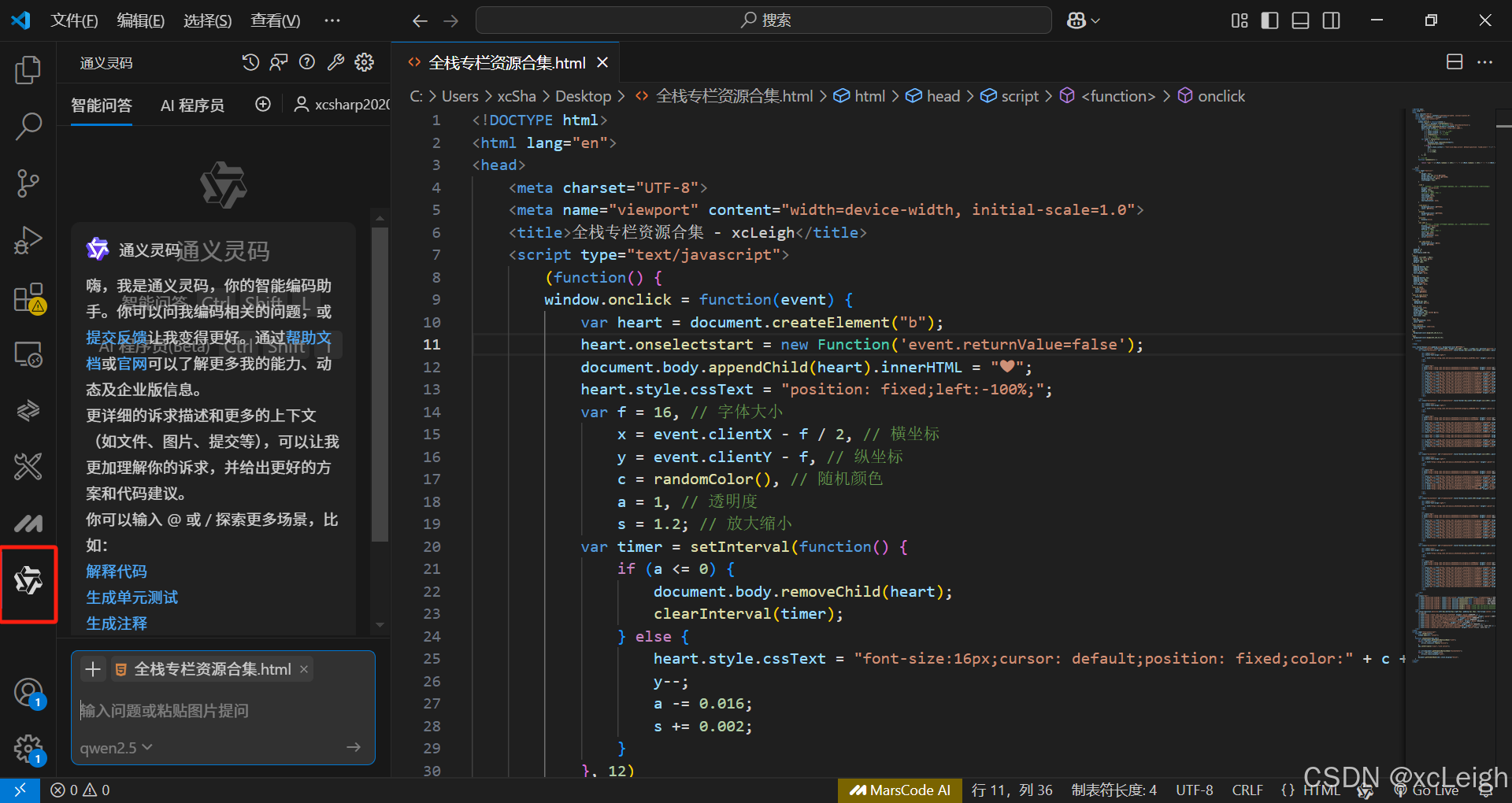Toggle the bottom panel visibility
This screenshot has width=1512, height=803.
(x=1300, y=20)
